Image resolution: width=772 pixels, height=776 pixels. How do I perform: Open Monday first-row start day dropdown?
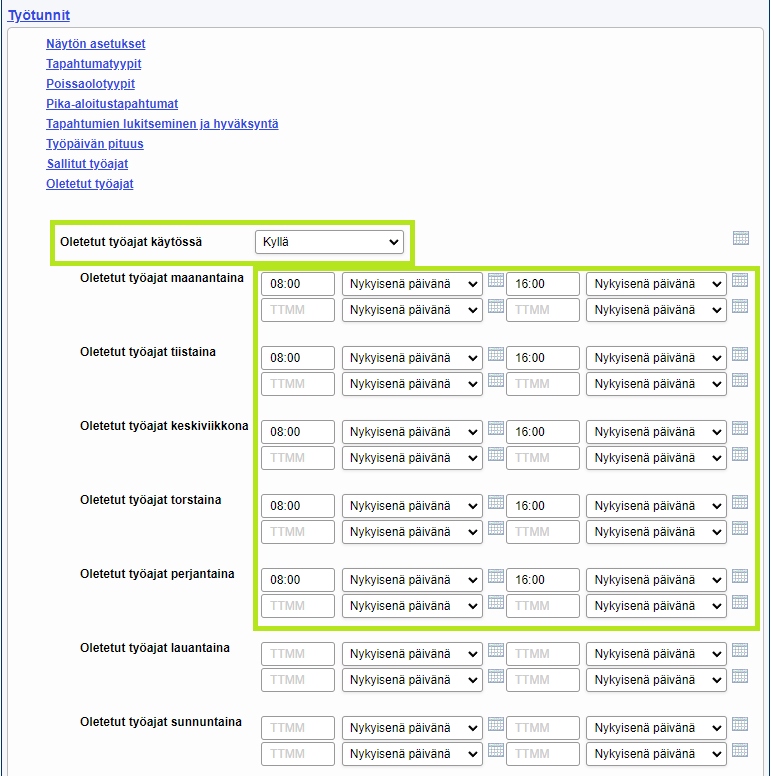coord(412,284)
